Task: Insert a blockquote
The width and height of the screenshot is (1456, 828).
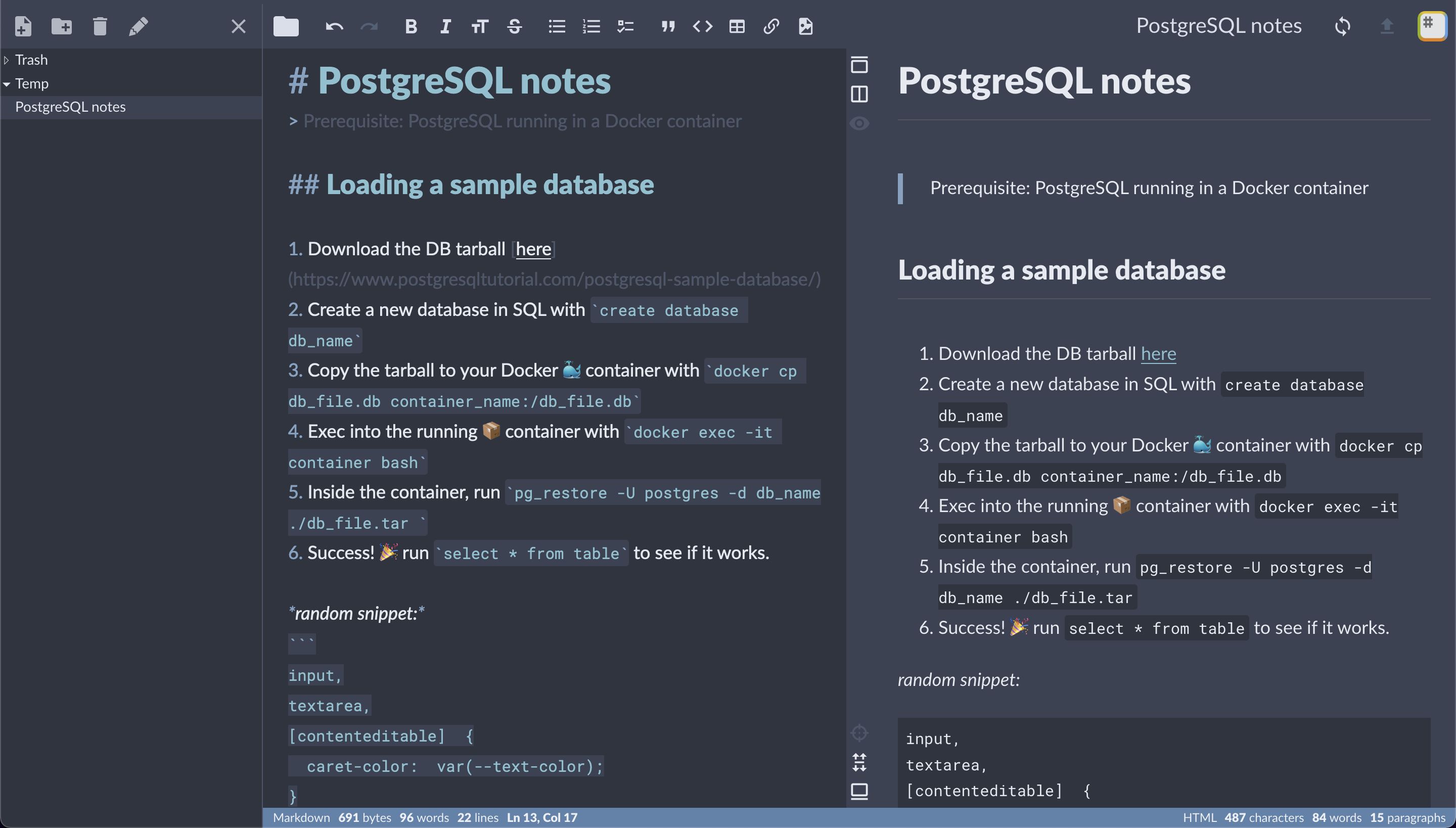Action: pos(668,26)
